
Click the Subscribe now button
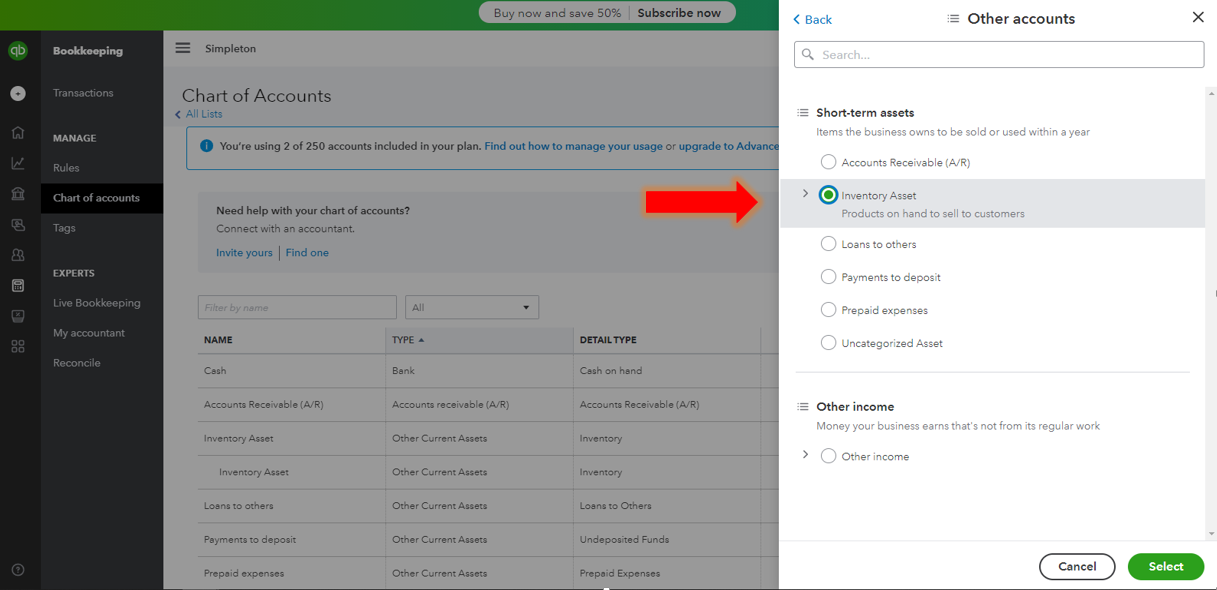coord(680,13)
